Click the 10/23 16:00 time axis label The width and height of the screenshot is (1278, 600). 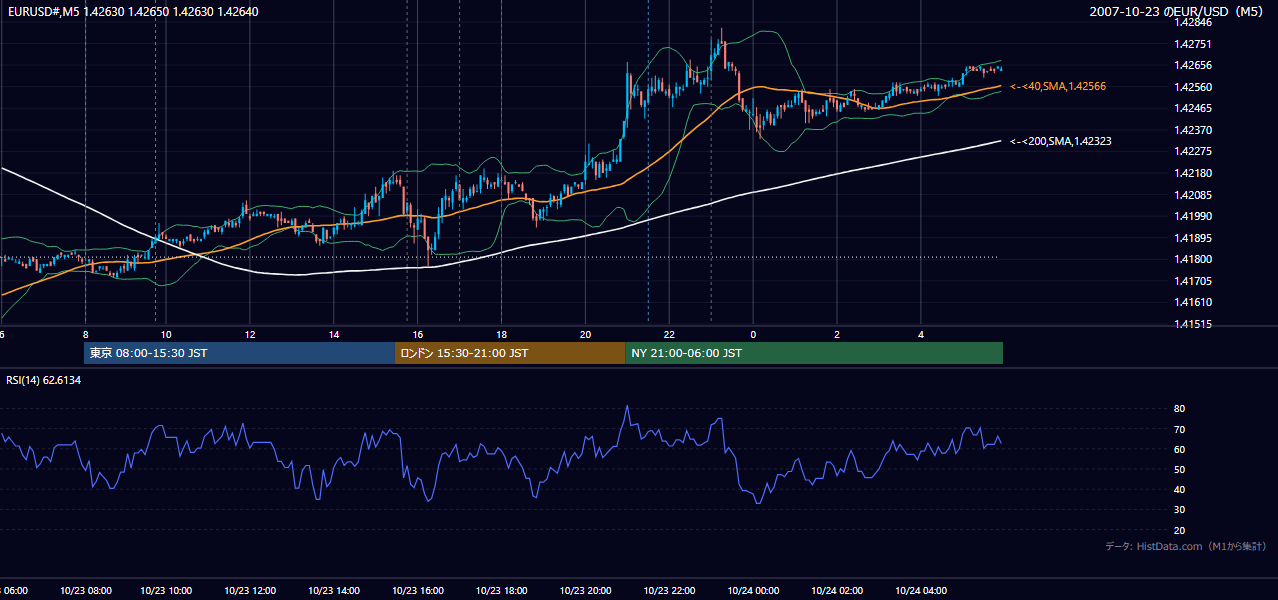point(420,591)
